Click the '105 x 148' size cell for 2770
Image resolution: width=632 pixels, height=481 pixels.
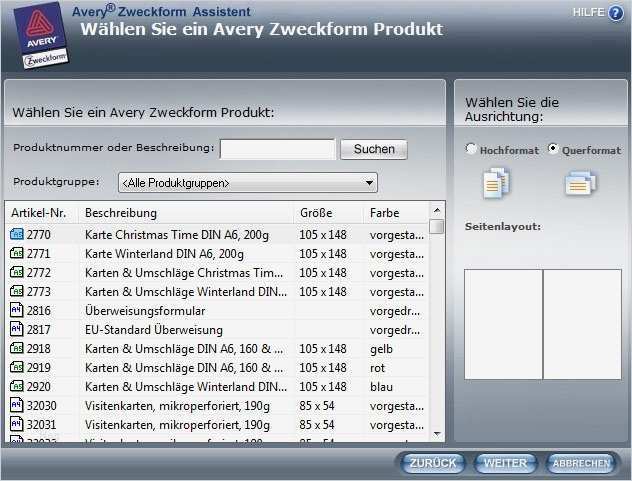point(323,234)
